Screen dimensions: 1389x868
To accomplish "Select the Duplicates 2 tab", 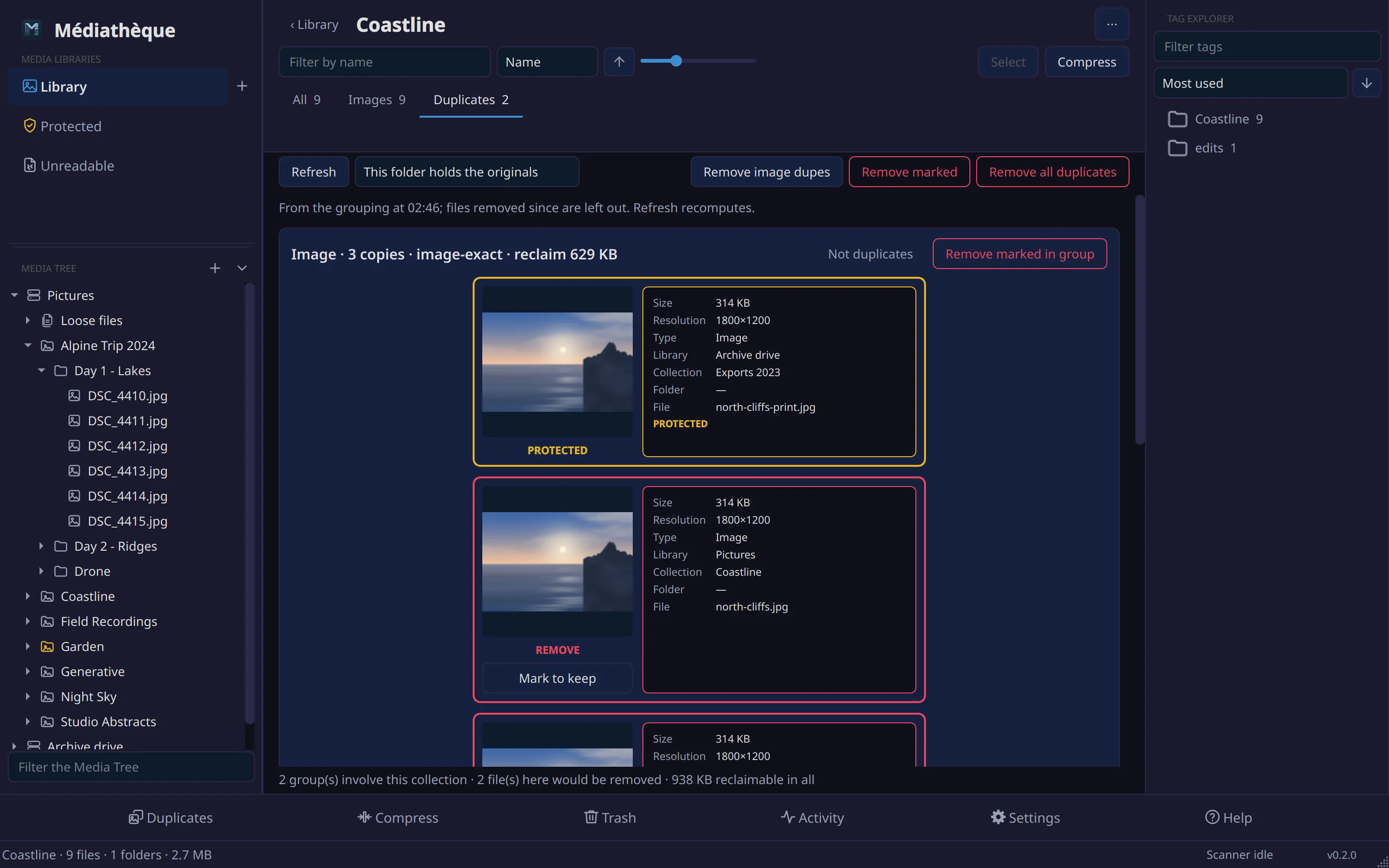I will (471, 100).
